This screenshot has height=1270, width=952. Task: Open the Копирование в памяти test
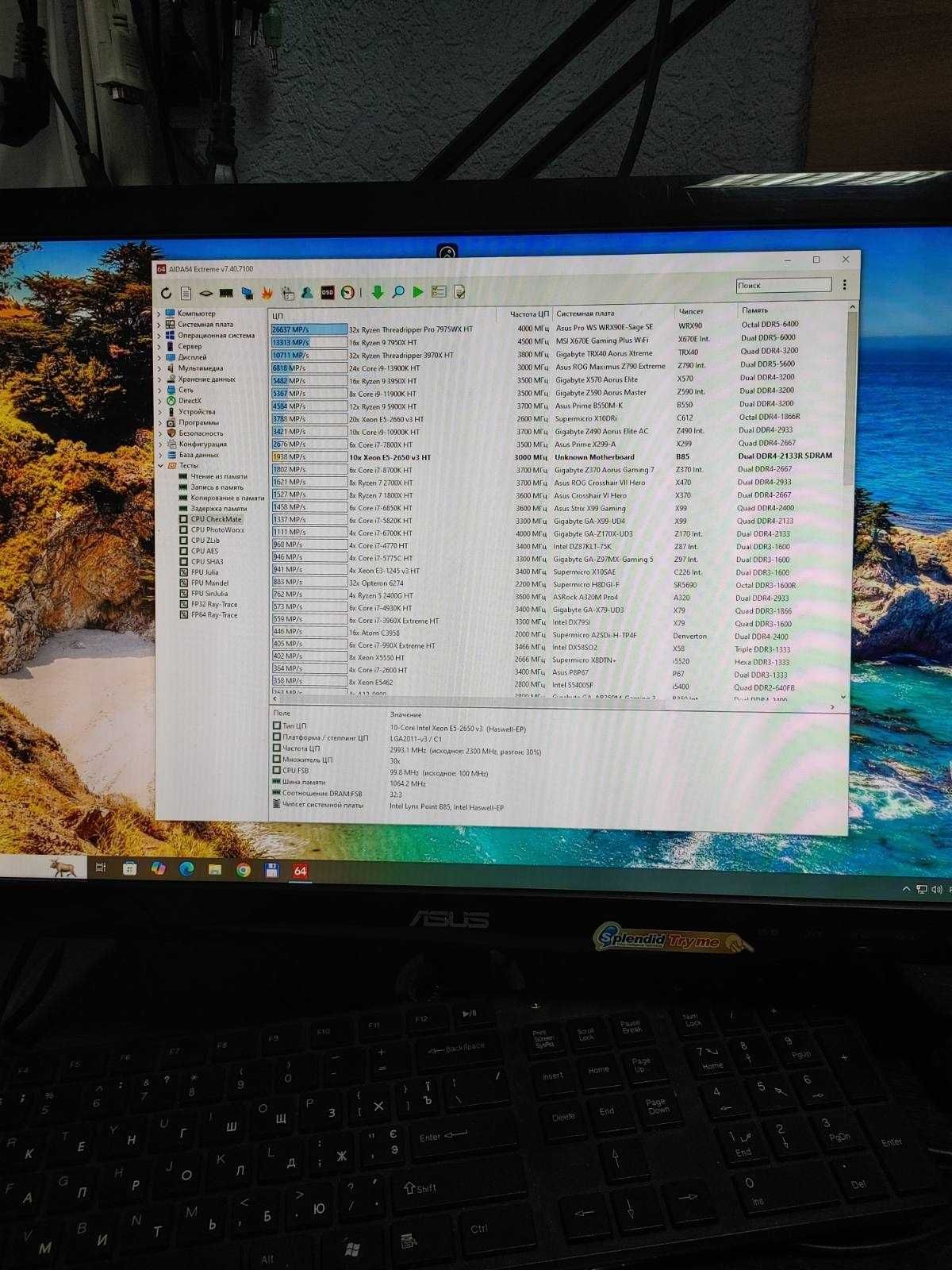coord(228,498)
